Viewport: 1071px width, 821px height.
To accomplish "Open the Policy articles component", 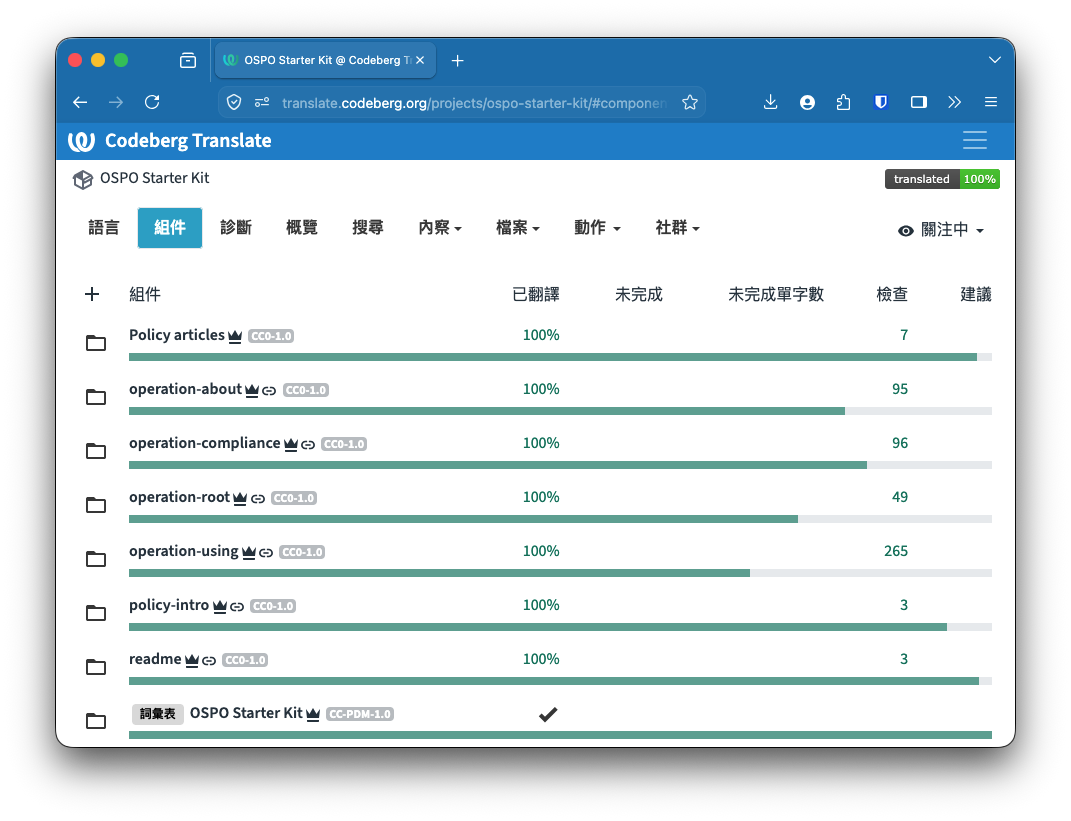I will [x=177, y=335].
